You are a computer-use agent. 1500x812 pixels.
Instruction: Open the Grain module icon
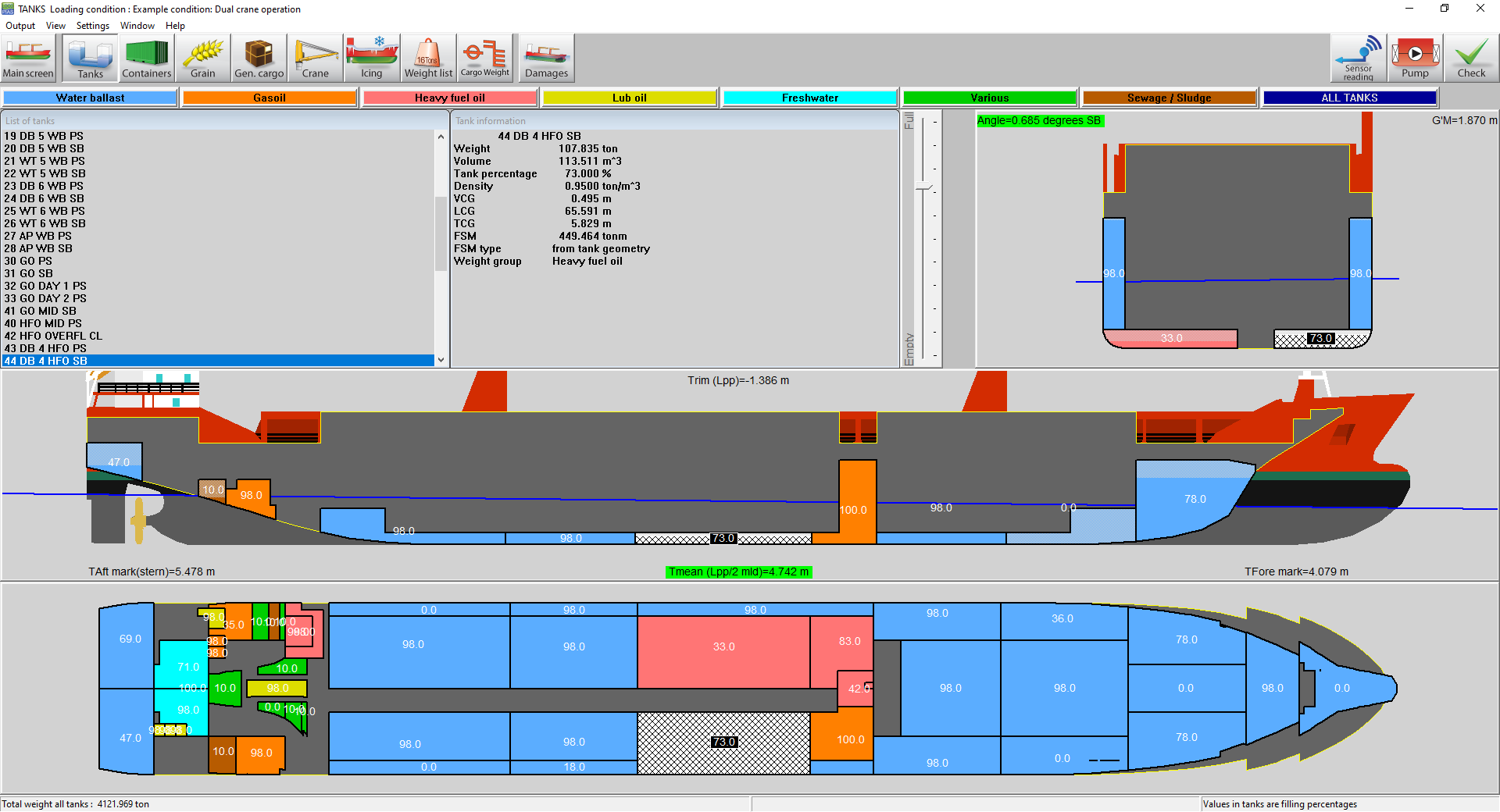click(203, 59)
